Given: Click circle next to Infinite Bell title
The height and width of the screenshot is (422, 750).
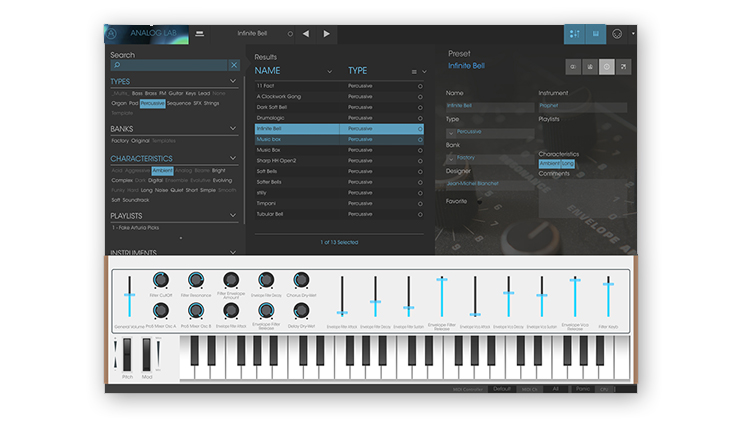Looking at the screenshot, I should [x=290, y=34].
